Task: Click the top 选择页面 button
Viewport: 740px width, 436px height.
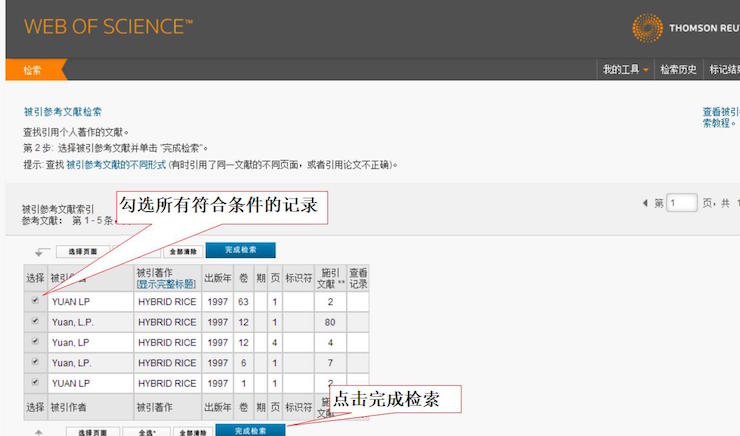Action: coord(83,252)
